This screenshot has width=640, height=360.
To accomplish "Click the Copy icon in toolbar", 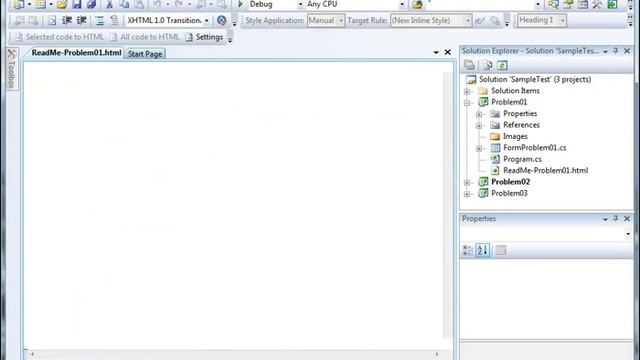I will 124,4.
